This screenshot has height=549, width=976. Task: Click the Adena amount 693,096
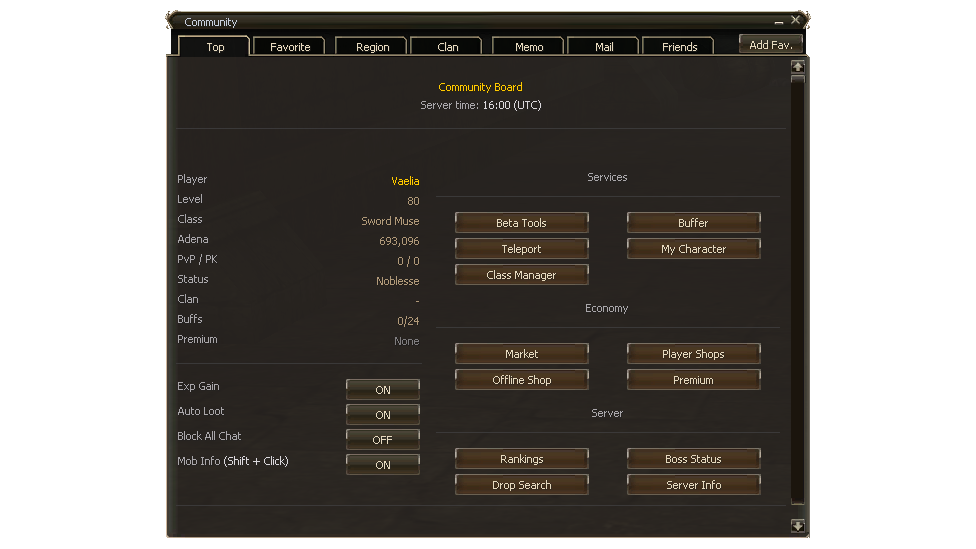pos(399,241)
